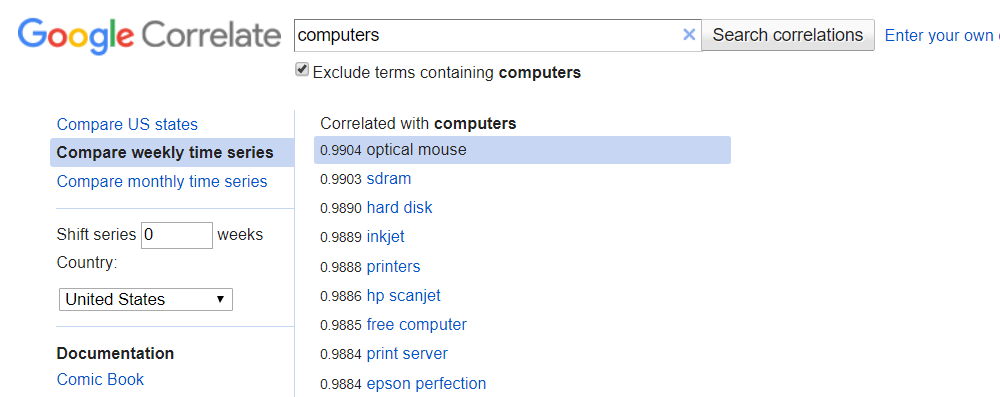Select the hp scanjet result
The height and width of the screenshot is (397, 1000).
404,296
